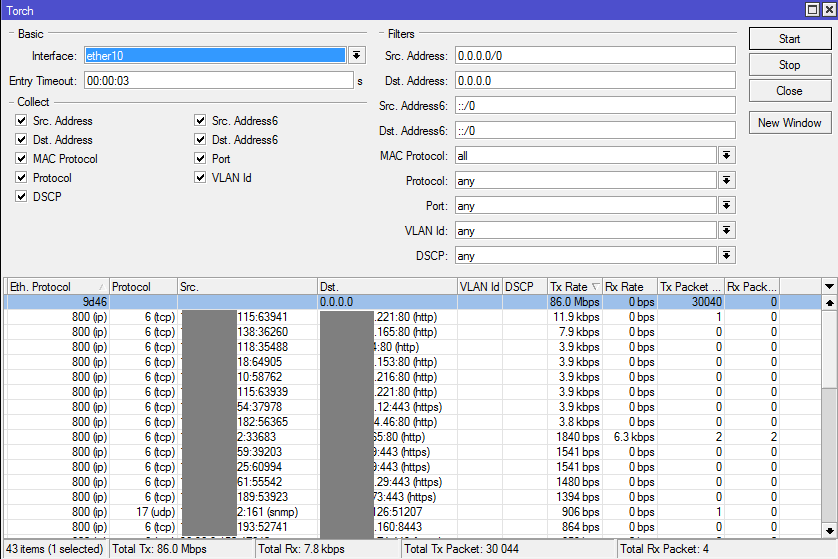The width and height of the screenshot is (838, 559).
Task: Select the row with Tx Rate 1394 bps
Action: tap(413, 496)
